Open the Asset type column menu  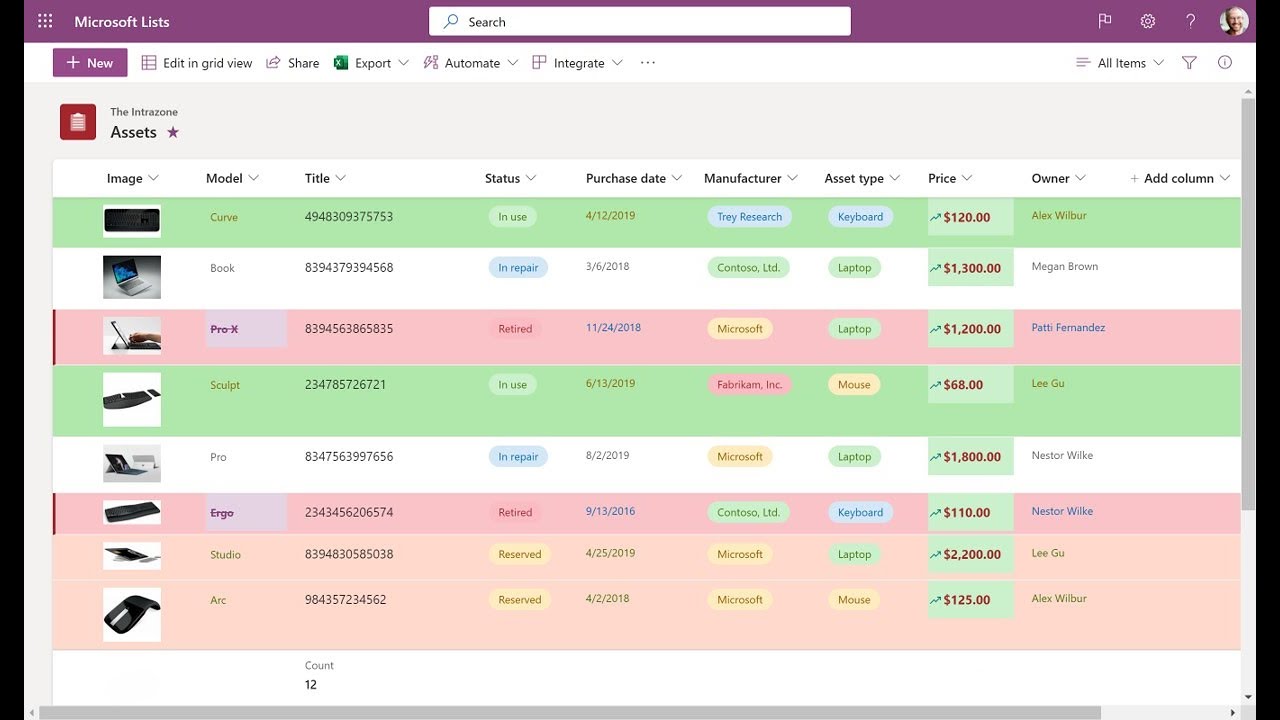click(862, 178)
